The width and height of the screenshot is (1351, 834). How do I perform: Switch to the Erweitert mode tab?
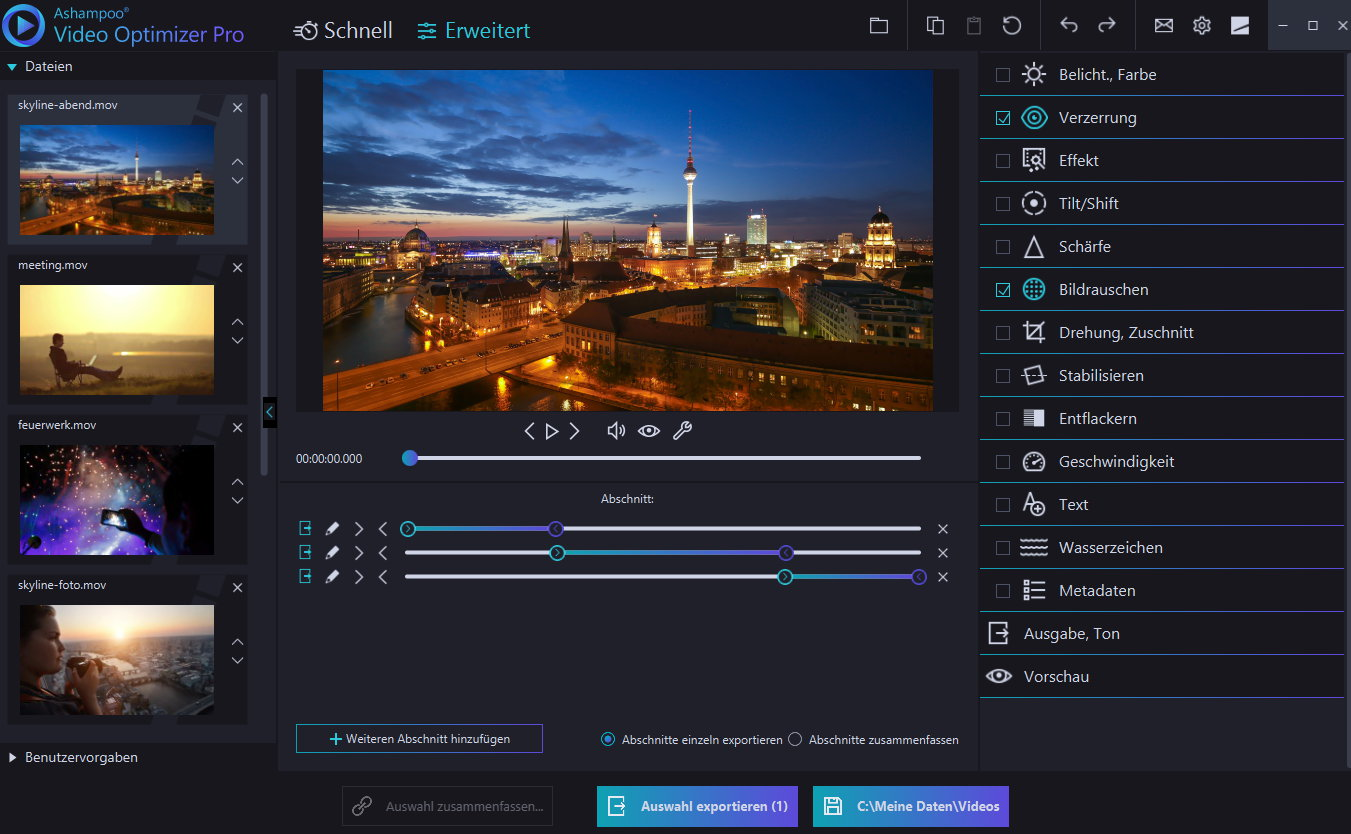[x=473, y=30]
